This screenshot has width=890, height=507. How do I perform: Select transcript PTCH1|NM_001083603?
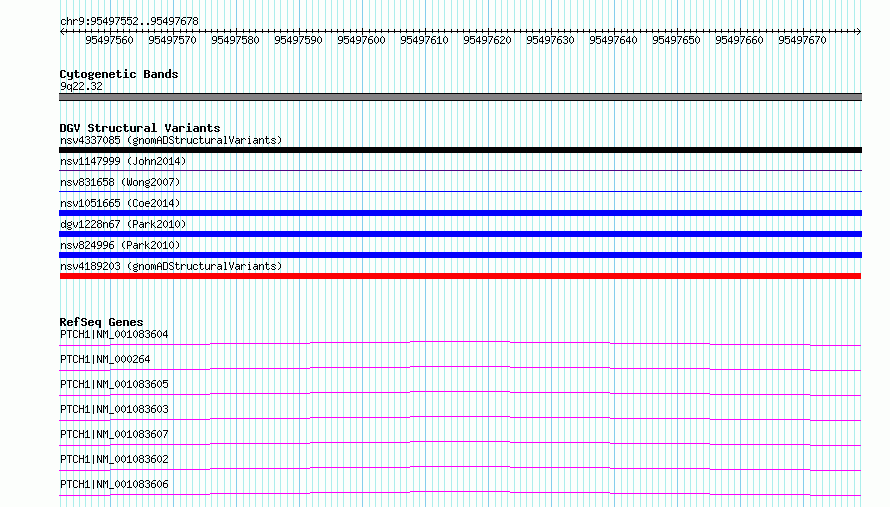coord(114,409)
